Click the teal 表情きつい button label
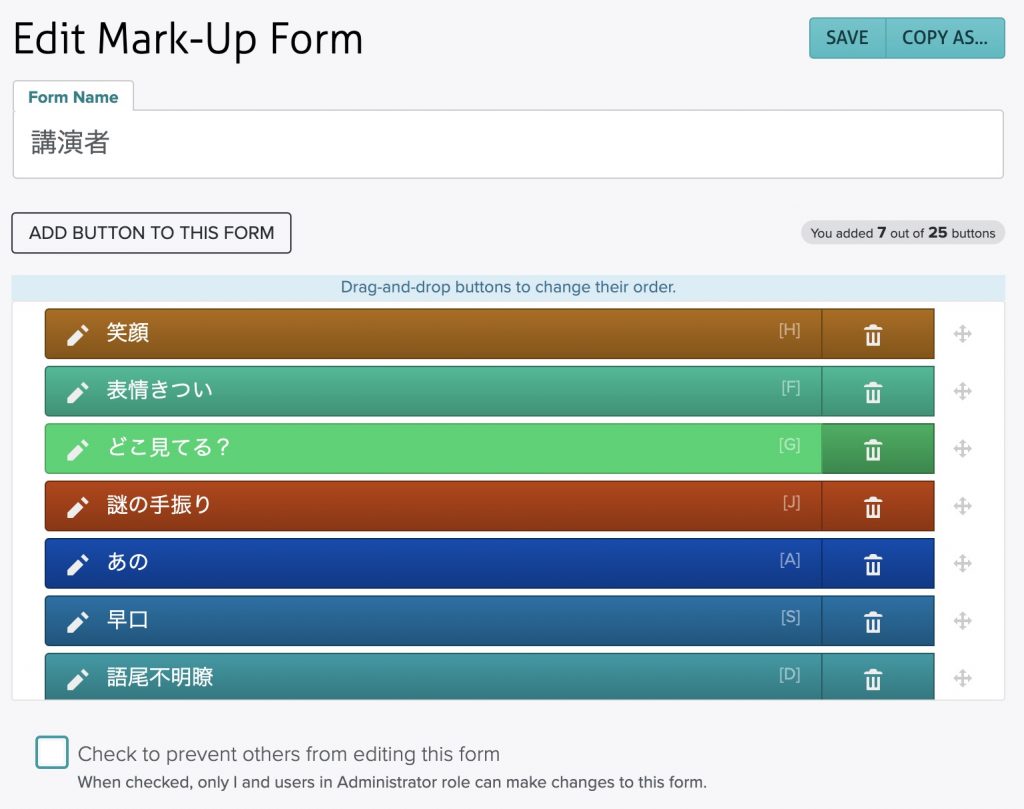1024x809 pixels. point(160,391)
